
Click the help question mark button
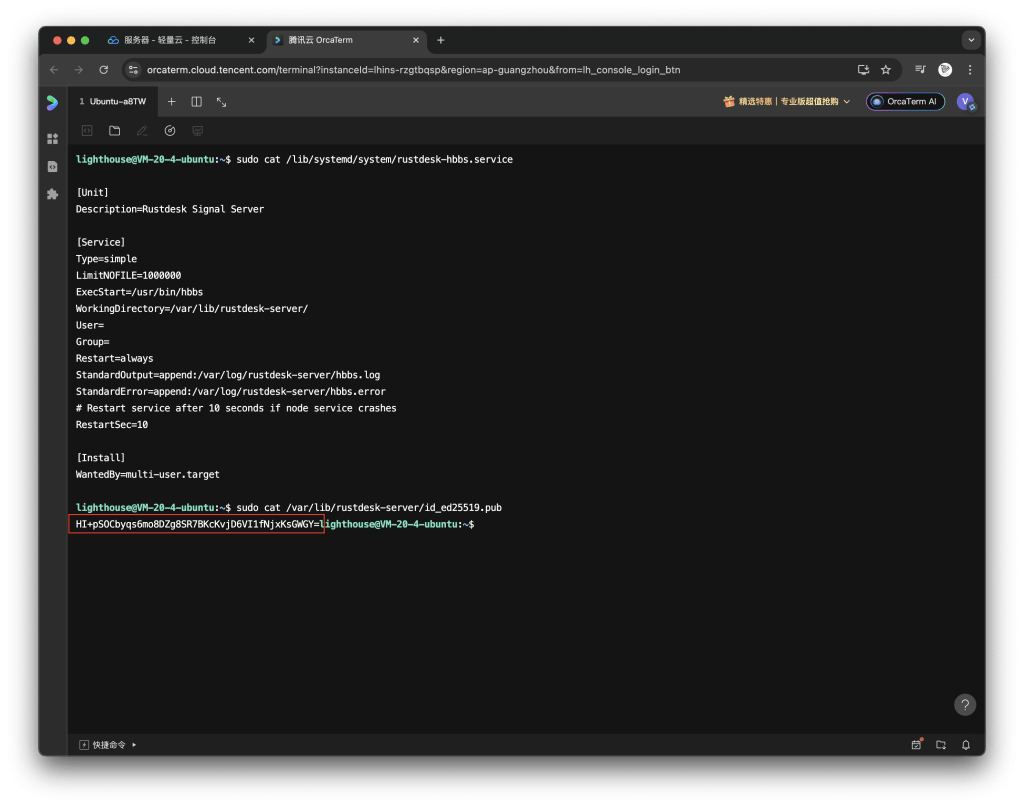[964, 705]
